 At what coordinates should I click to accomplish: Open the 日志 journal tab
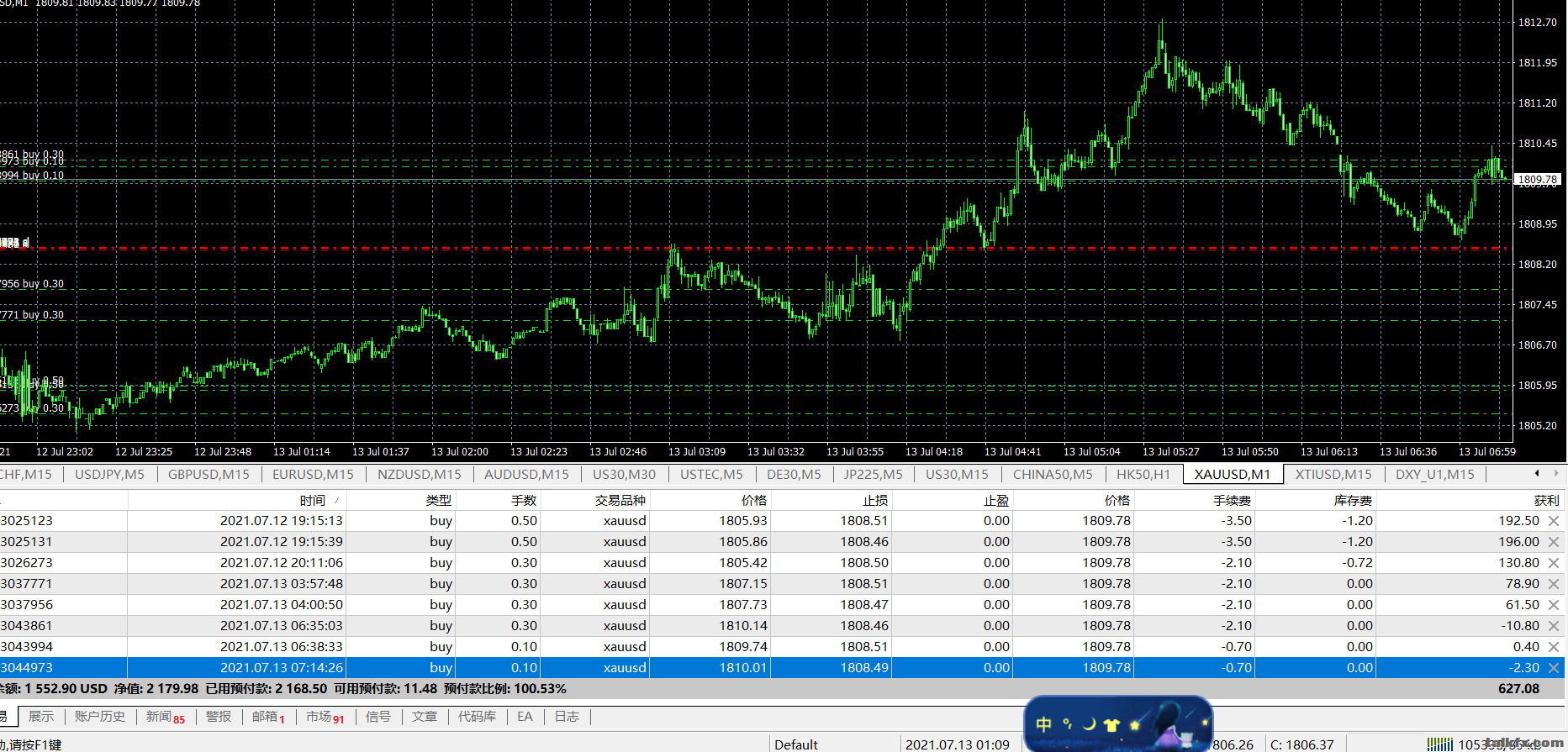point(567,717)
